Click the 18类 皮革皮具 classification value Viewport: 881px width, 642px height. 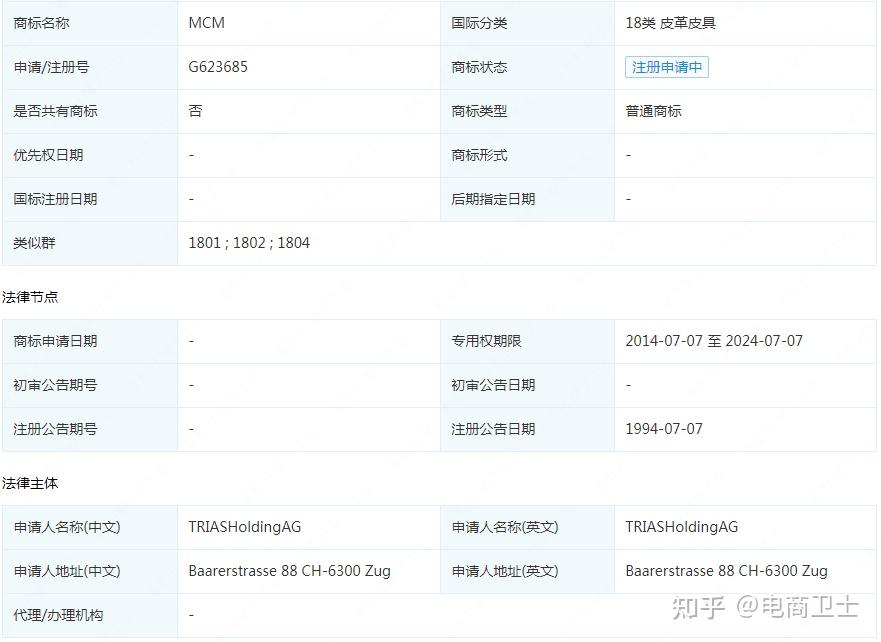pos(670,23)
